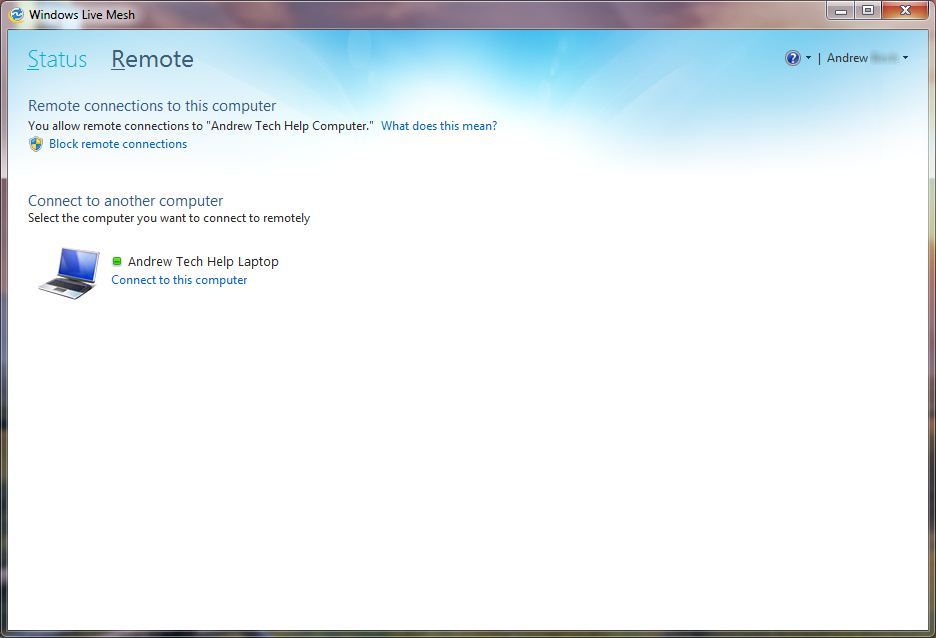The height and width of the screenshot is (638, 936).
Task: Minimize the Windows Live Mesh window
Action: click(x=841, y=11)
